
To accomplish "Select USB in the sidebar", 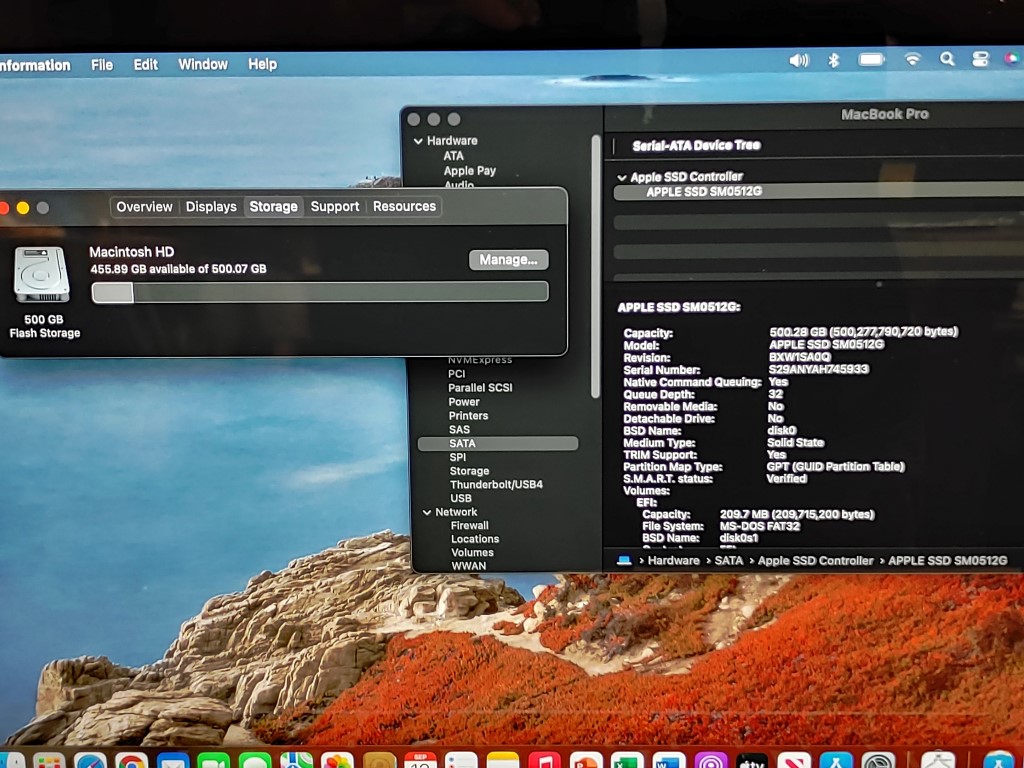I will [460, 498].
